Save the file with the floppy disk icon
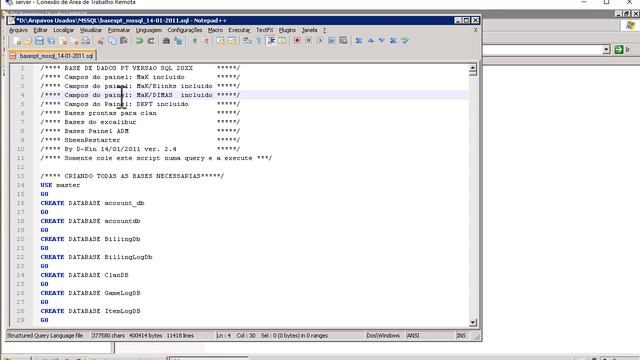Viewport: 640px width, 360px height. point(39,41)
